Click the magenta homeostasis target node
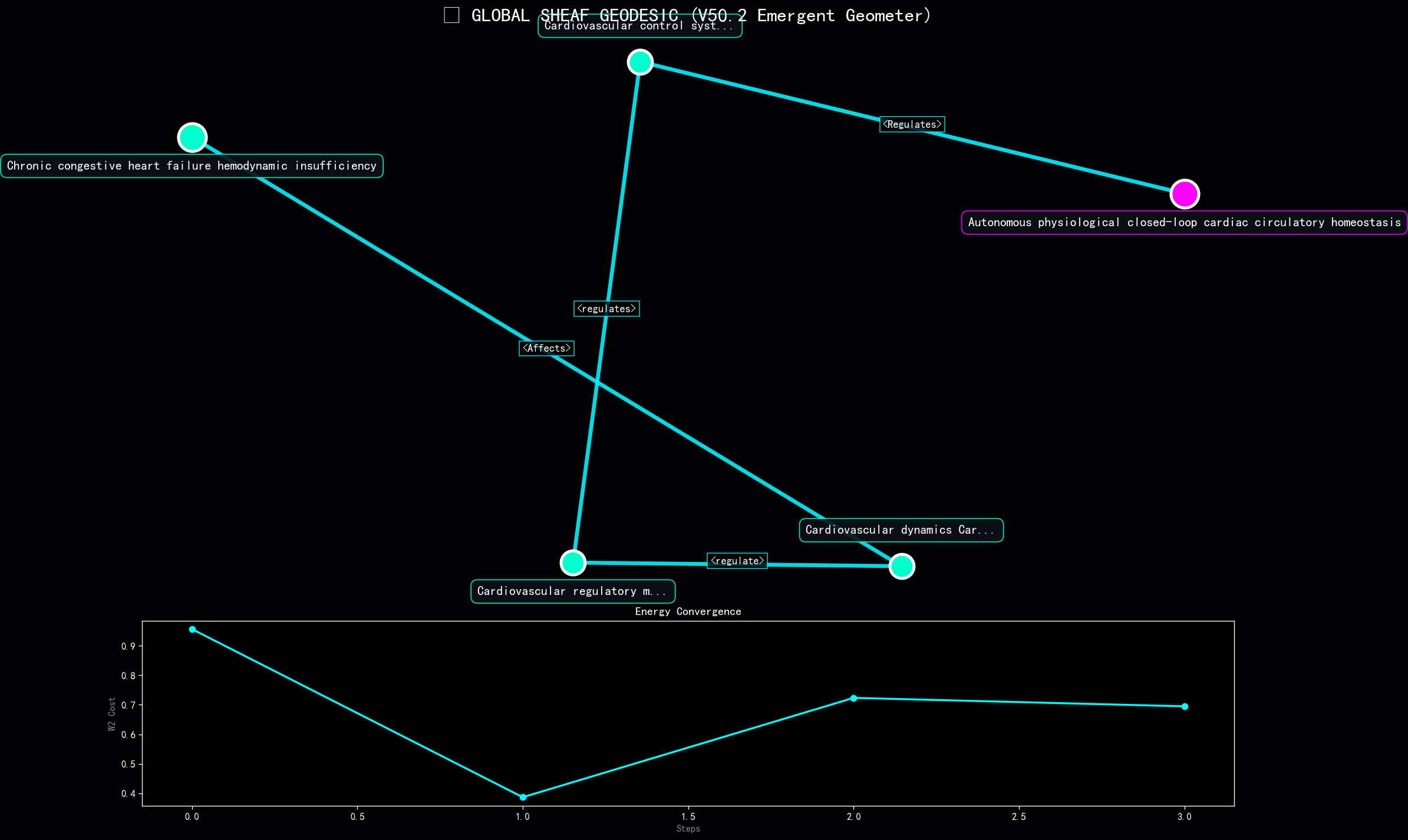The width and height of the screenshot is (1408, 840). (1184, 194)
